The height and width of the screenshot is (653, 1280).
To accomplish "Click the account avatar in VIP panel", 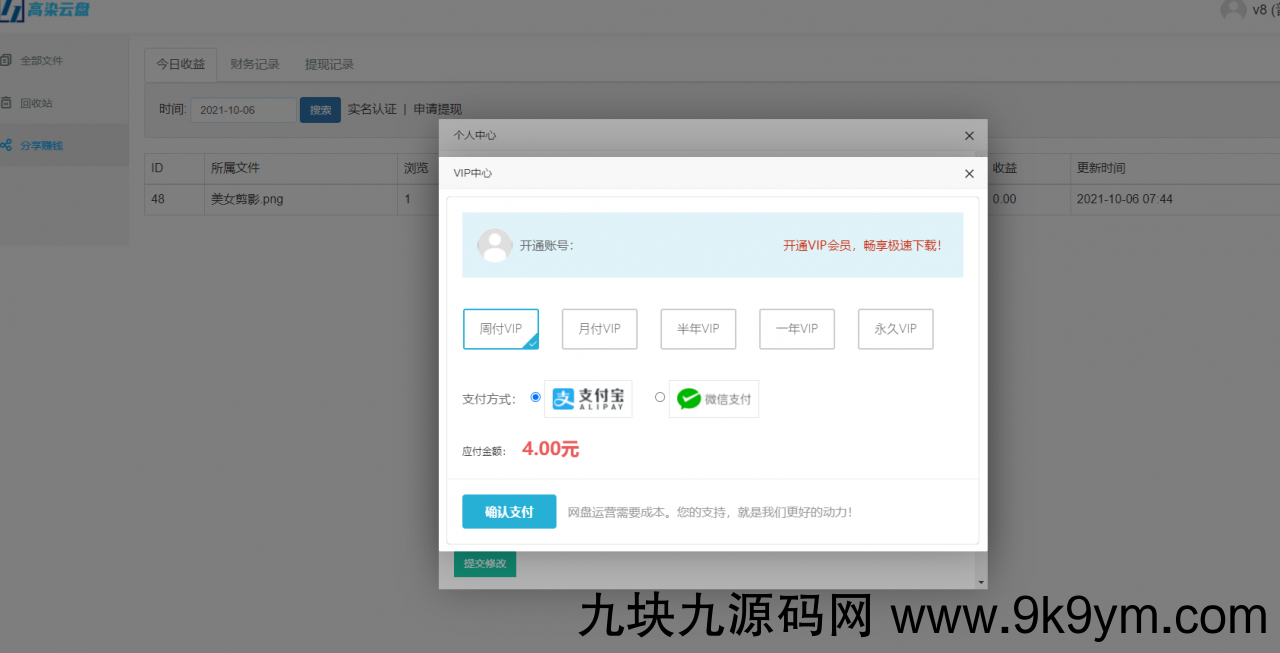I will pyautogui.click(x=494, y=245).
